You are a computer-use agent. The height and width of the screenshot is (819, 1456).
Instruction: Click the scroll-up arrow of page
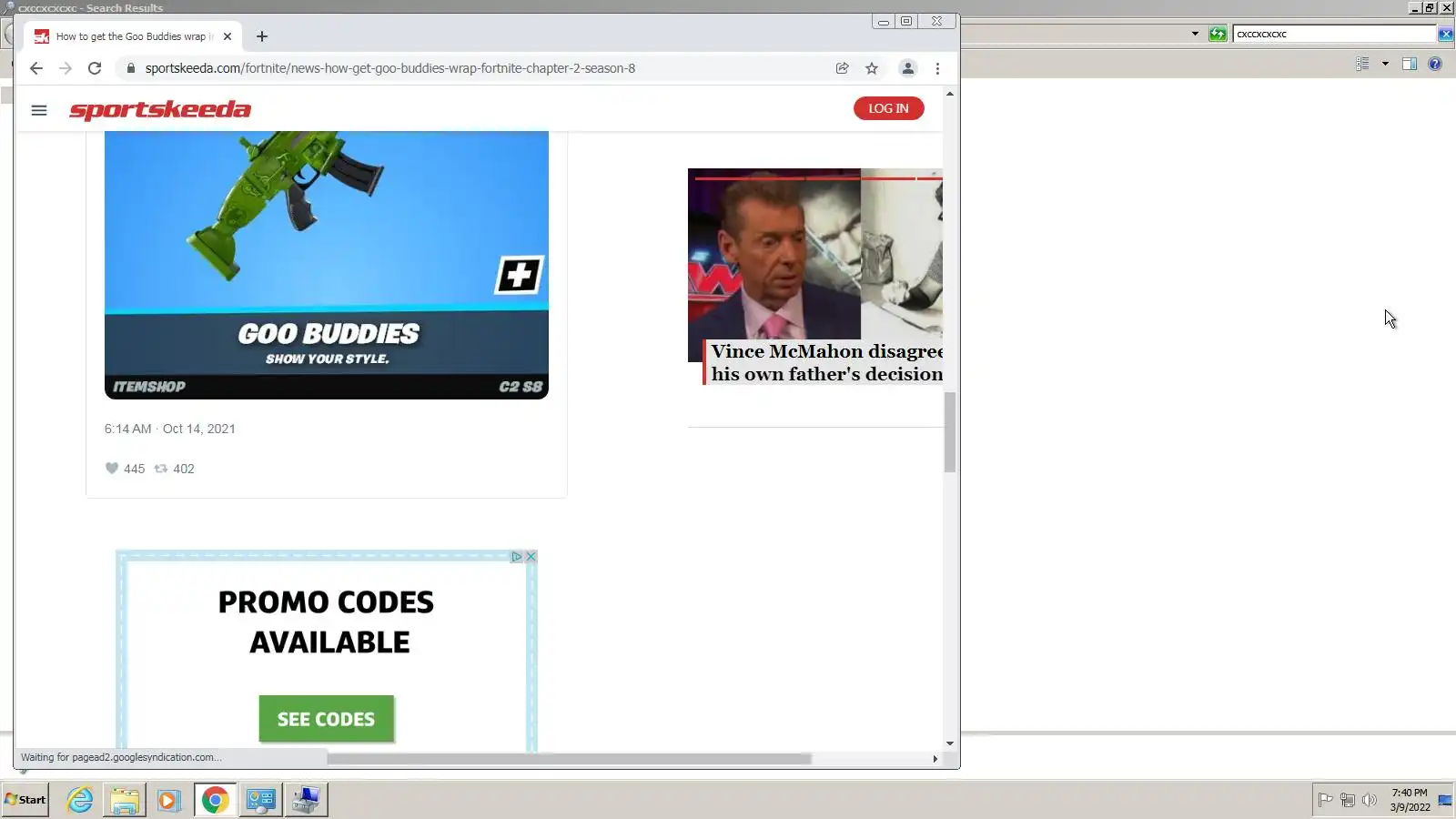tap(950, 94)
